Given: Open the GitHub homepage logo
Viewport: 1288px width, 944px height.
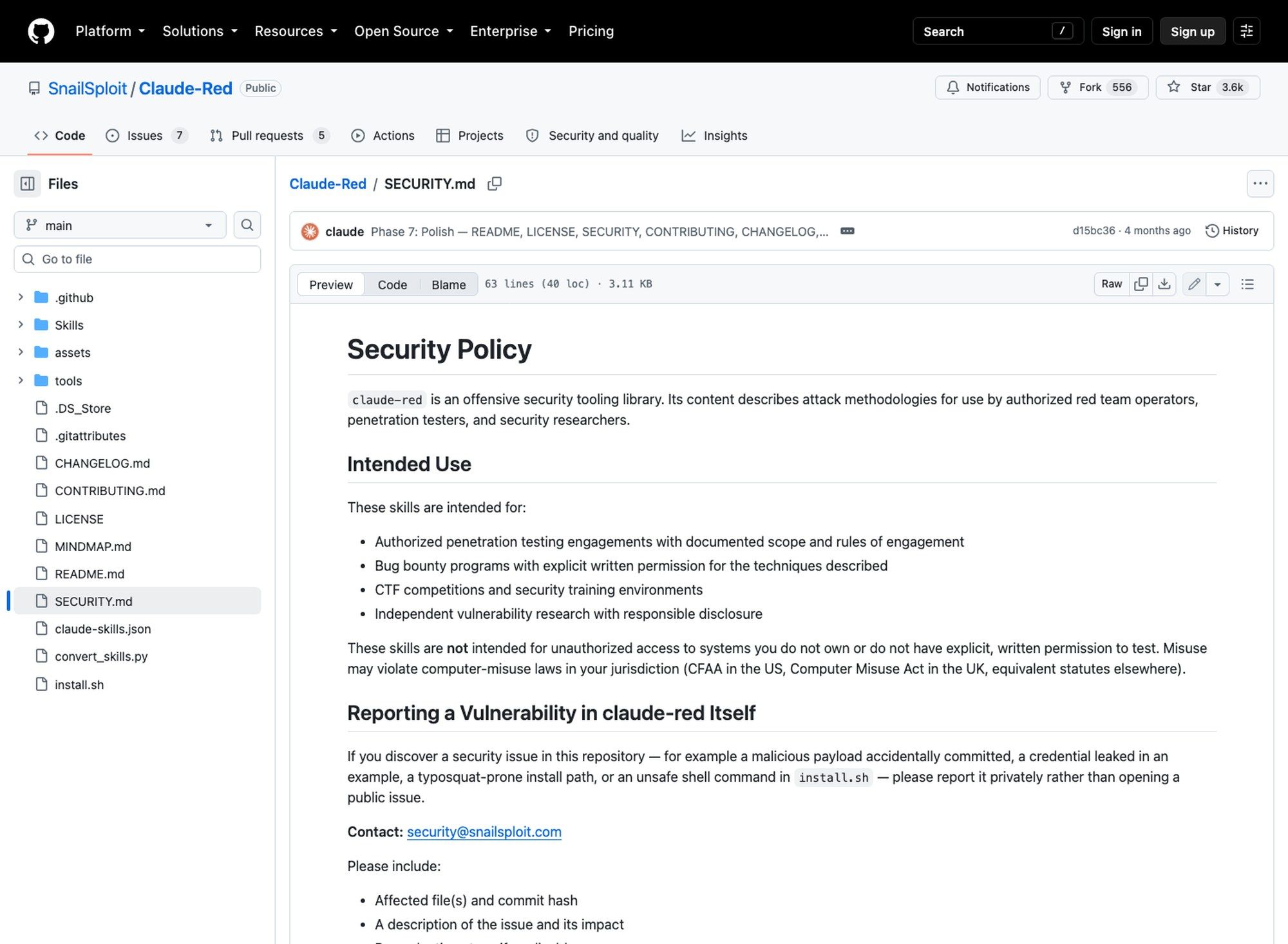Looking at the screenshot, I should pyautogui.click(x=41, y=31).
